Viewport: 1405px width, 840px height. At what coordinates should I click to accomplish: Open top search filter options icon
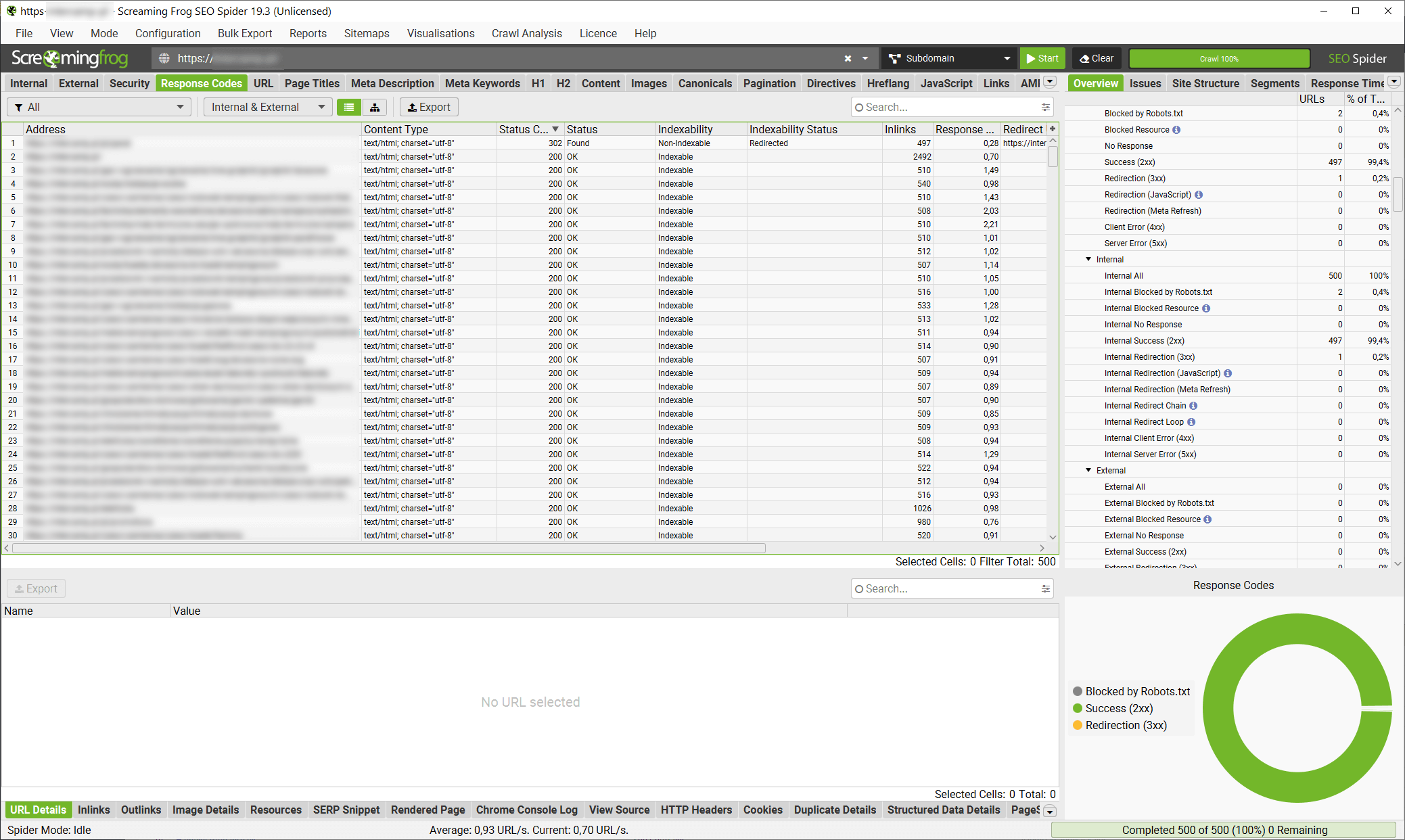[x=1046, y=108]
